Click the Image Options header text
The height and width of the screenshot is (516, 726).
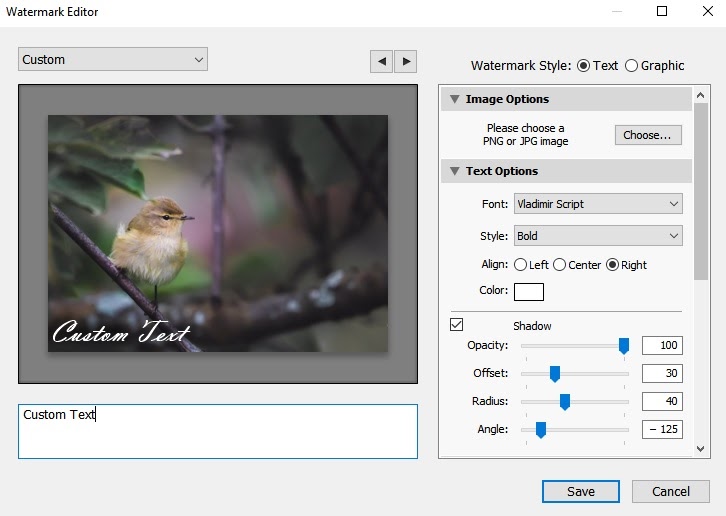(507, 99)
